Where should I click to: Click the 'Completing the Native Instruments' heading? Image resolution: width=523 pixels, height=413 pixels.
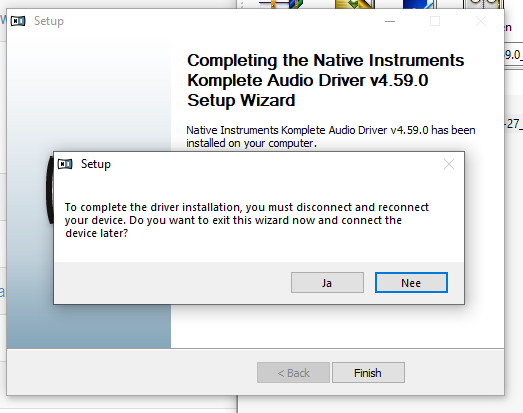point(326,80)
